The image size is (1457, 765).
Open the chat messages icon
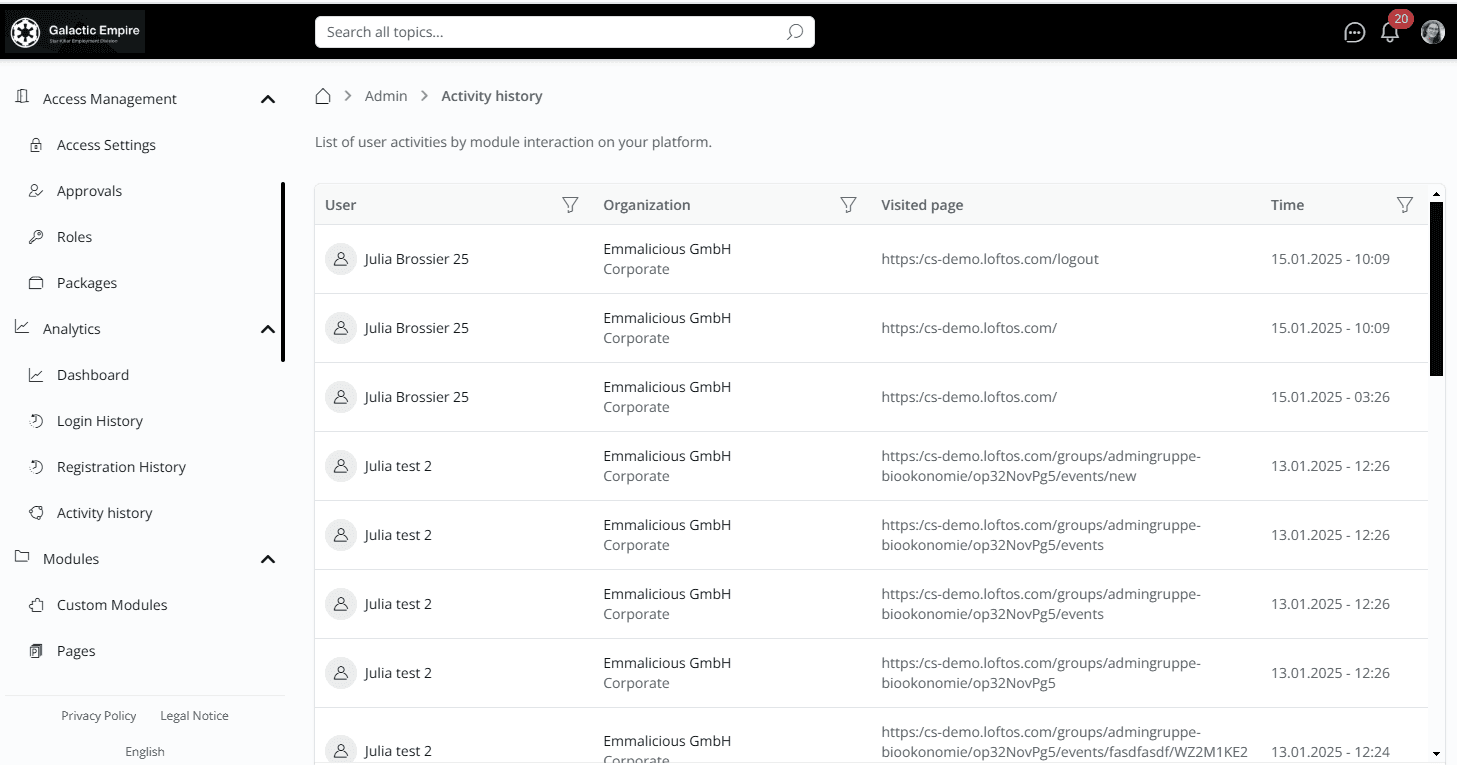point(1354,32)
